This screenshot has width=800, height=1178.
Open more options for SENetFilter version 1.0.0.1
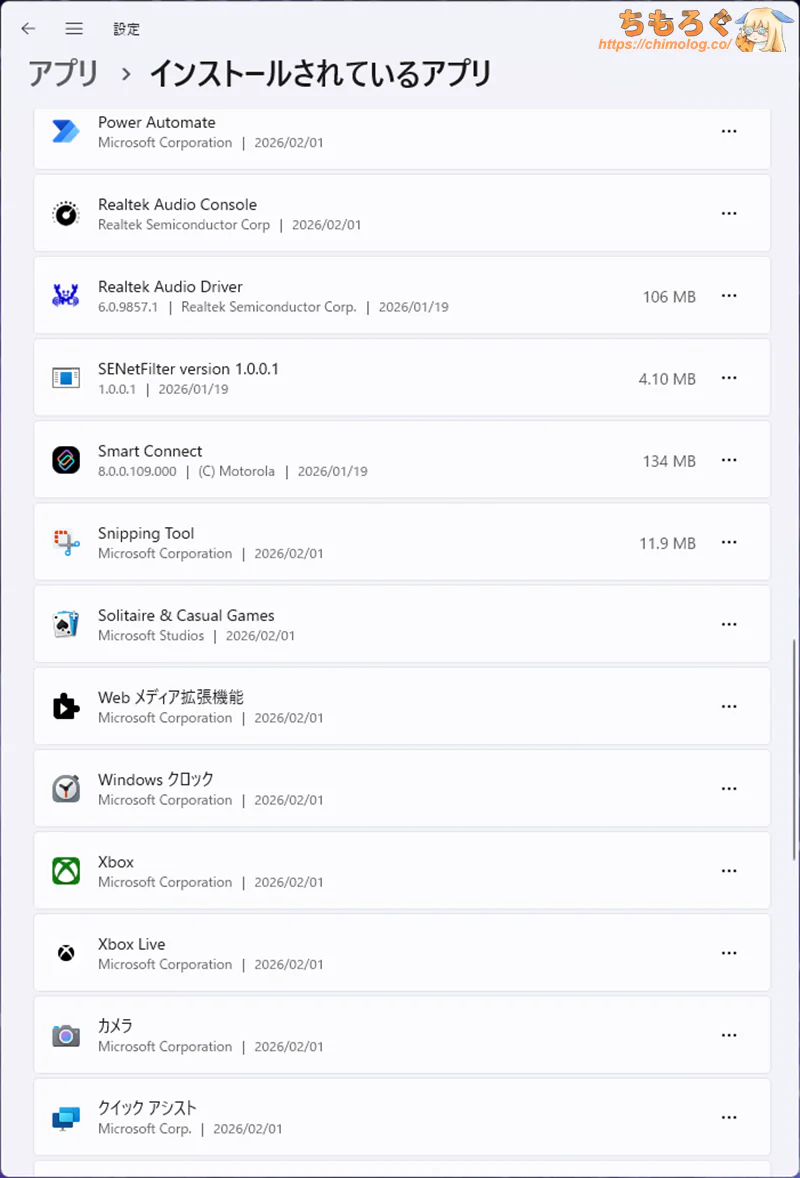coord(729,378)
